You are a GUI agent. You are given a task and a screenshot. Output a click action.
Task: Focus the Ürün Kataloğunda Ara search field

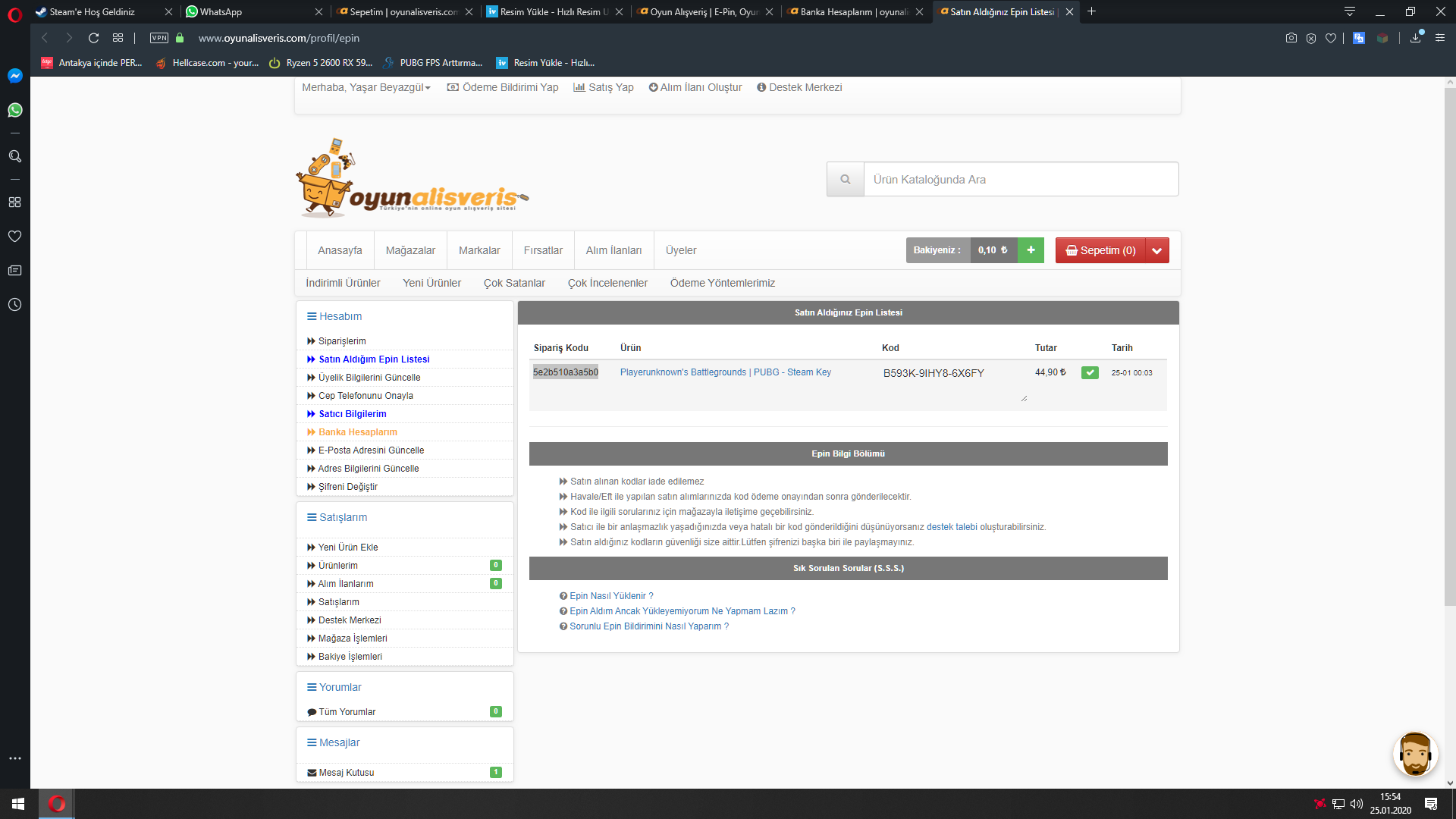click(x=1021, y=180)
